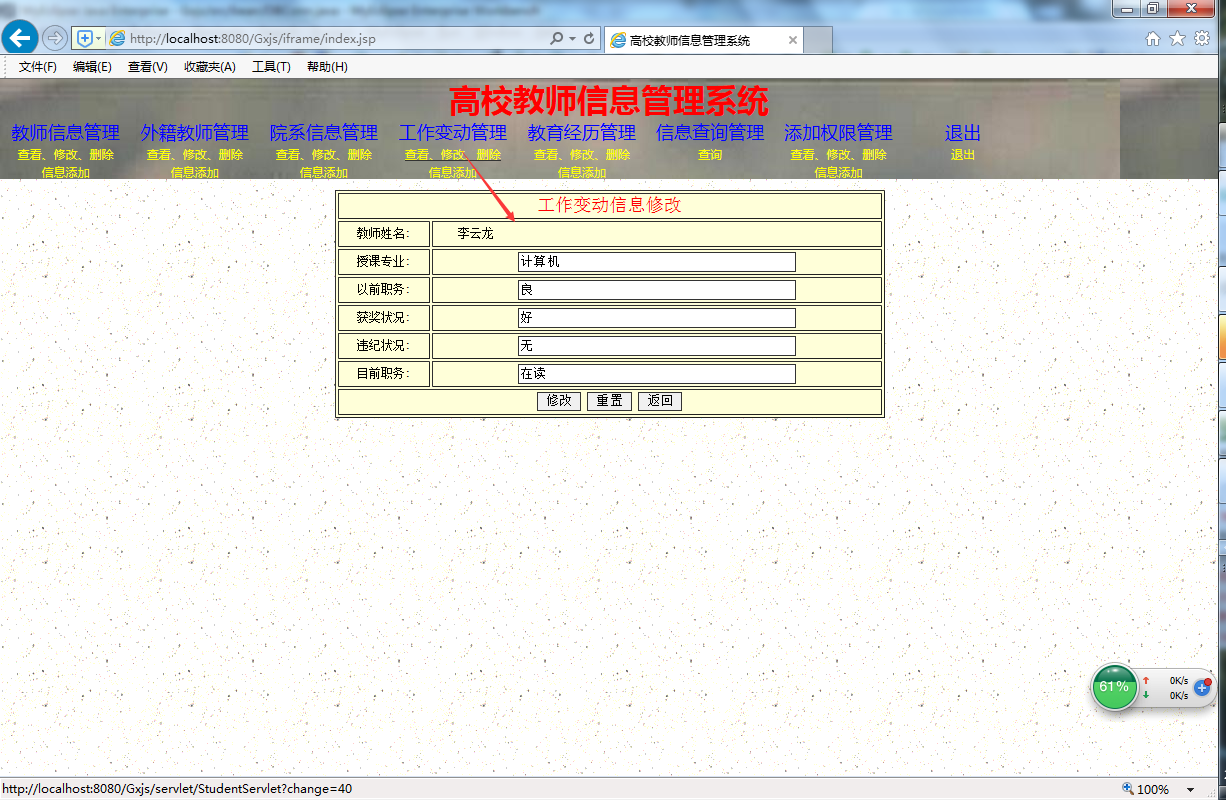This screenshot has height=800, width=1226.
Task: Click the URL address bar field
Action: point(338,39)
